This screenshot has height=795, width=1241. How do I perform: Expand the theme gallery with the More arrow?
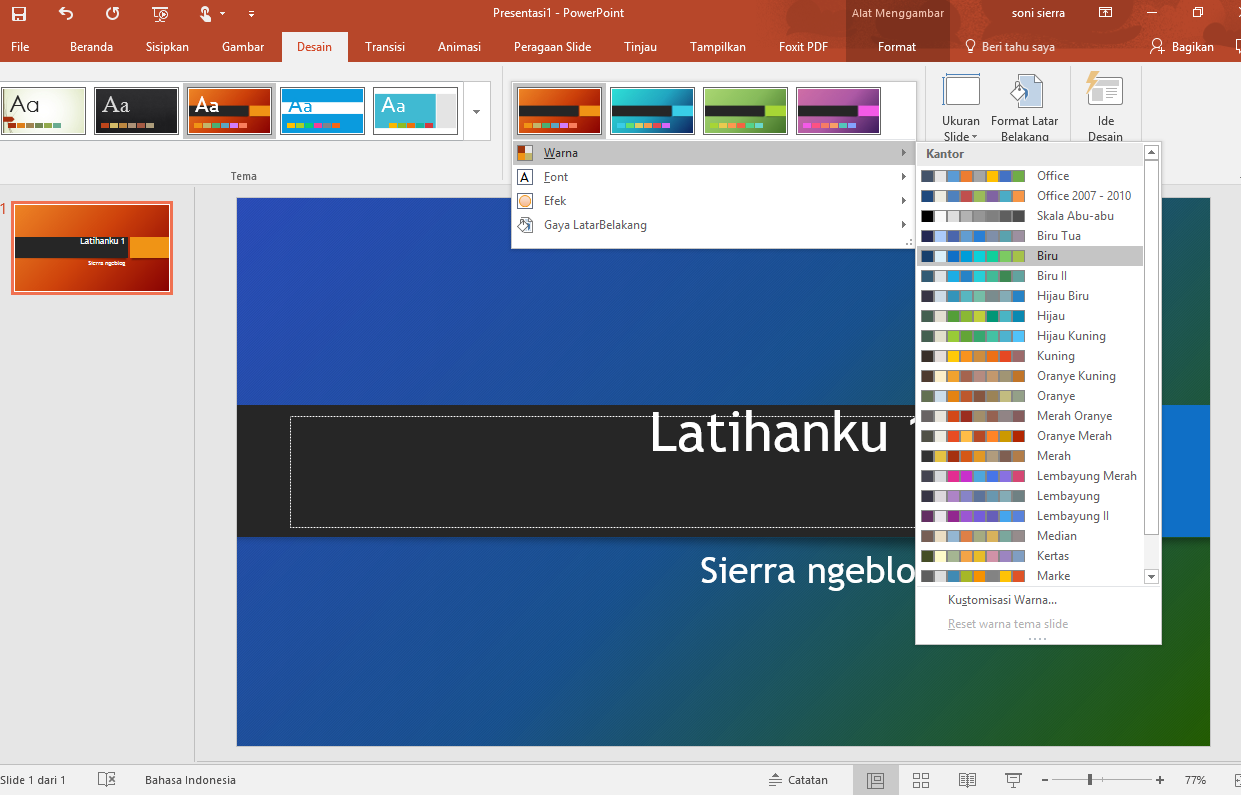[x=476, y=111]
